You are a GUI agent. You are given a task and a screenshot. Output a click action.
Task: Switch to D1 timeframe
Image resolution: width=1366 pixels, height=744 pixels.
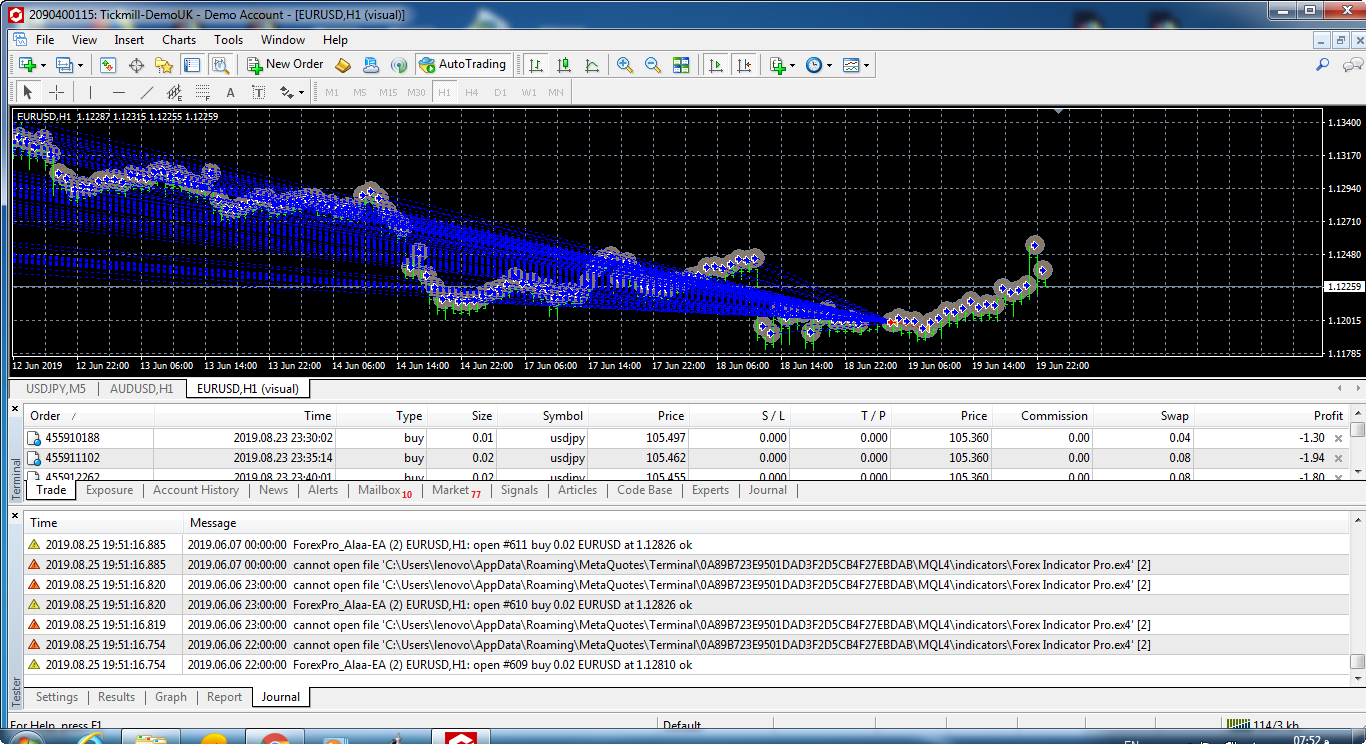[x=500, y=92]
